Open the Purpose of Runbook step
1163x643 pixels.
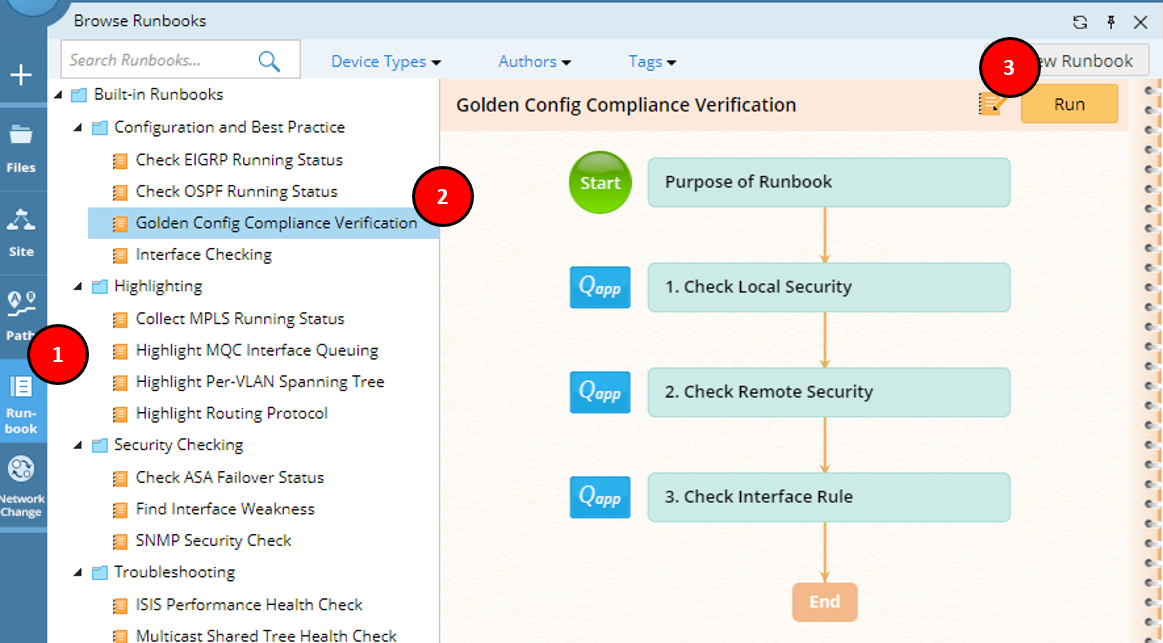click(828, 182)
